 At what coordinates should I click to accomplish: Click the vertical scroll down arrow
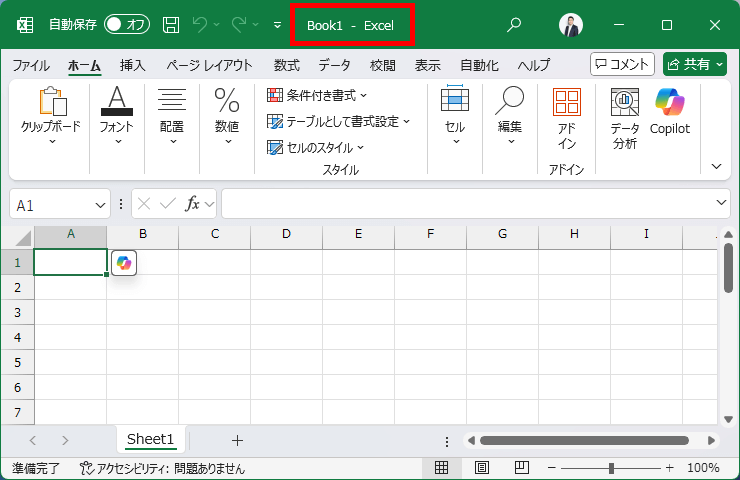pyautogui.click(x=728, y=419)
